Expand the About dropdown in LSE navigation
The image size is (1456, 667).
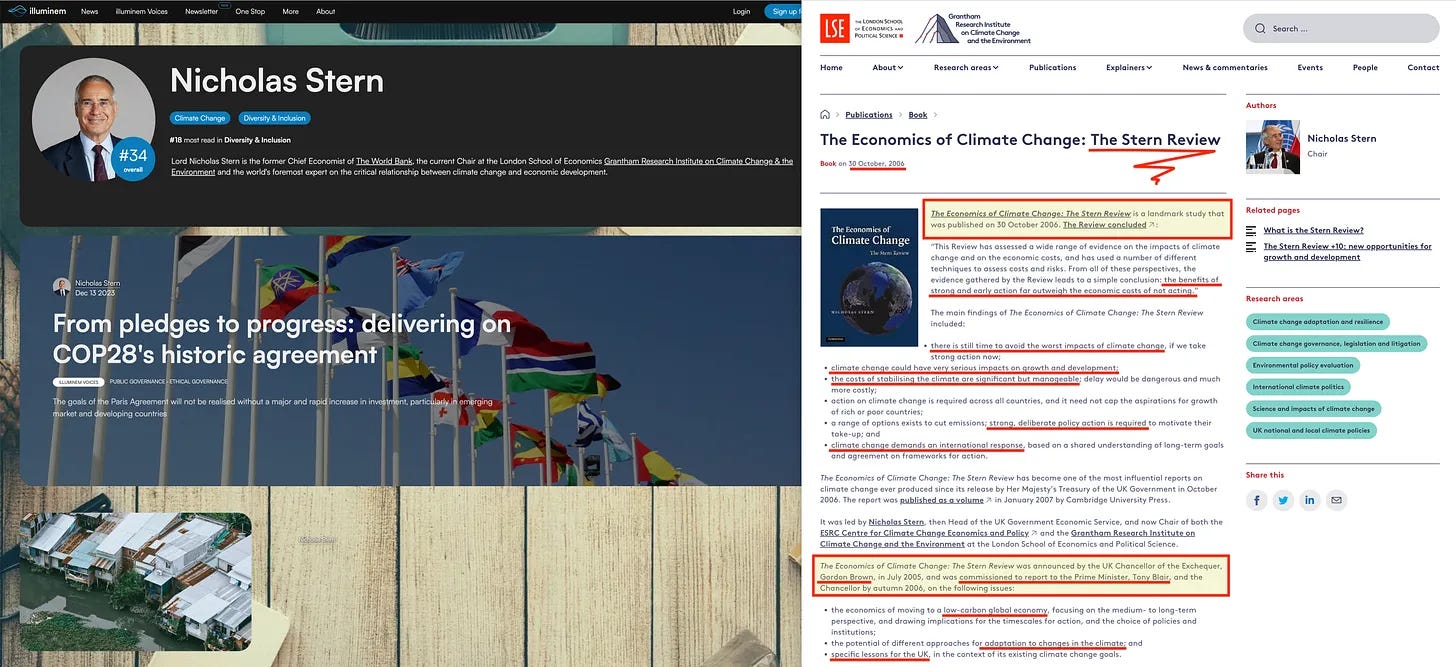point(887,68)
